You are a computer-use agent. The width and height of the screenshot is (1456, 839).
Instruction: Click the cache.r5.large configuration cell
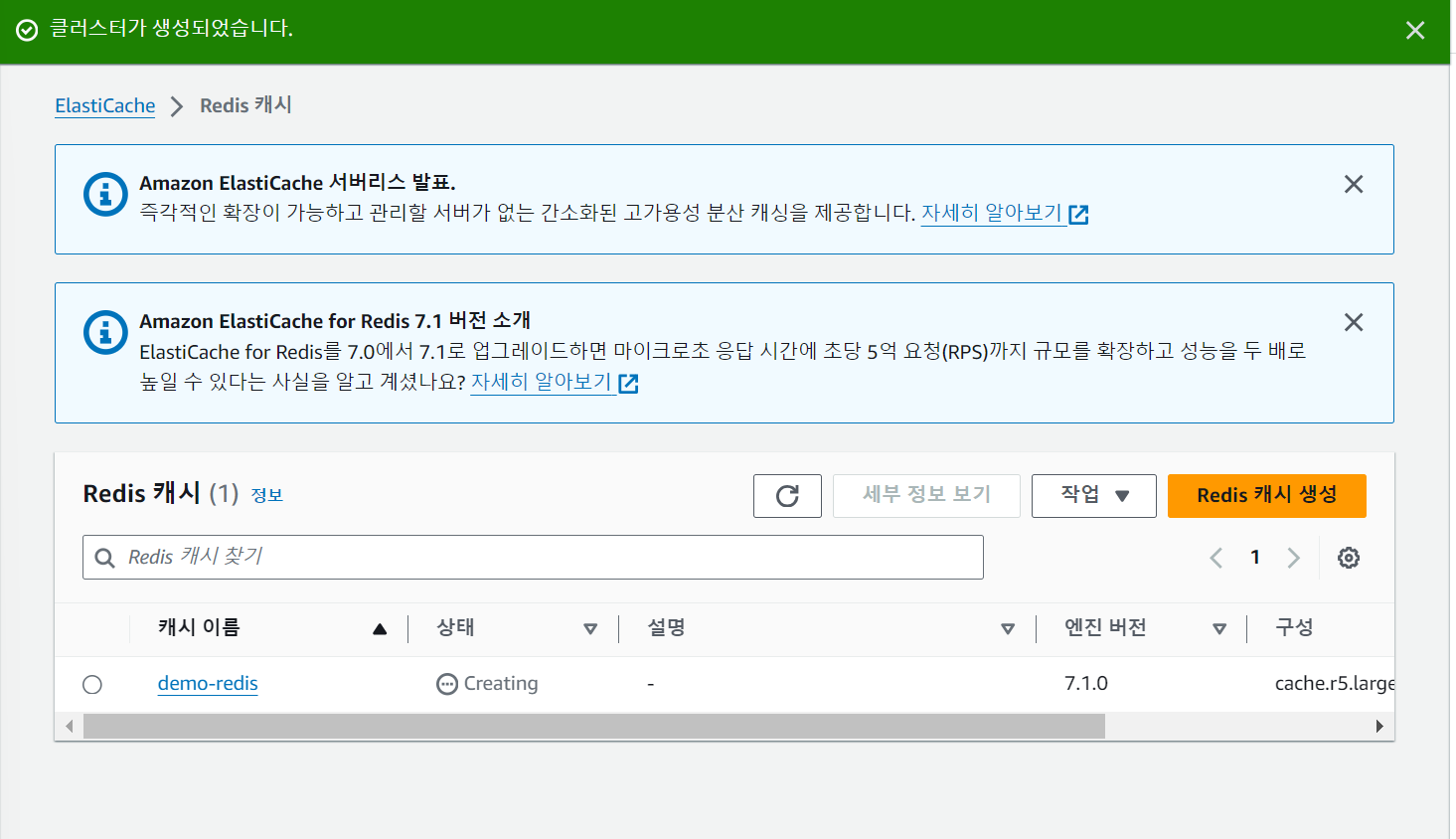click(x=1335, y=683)
